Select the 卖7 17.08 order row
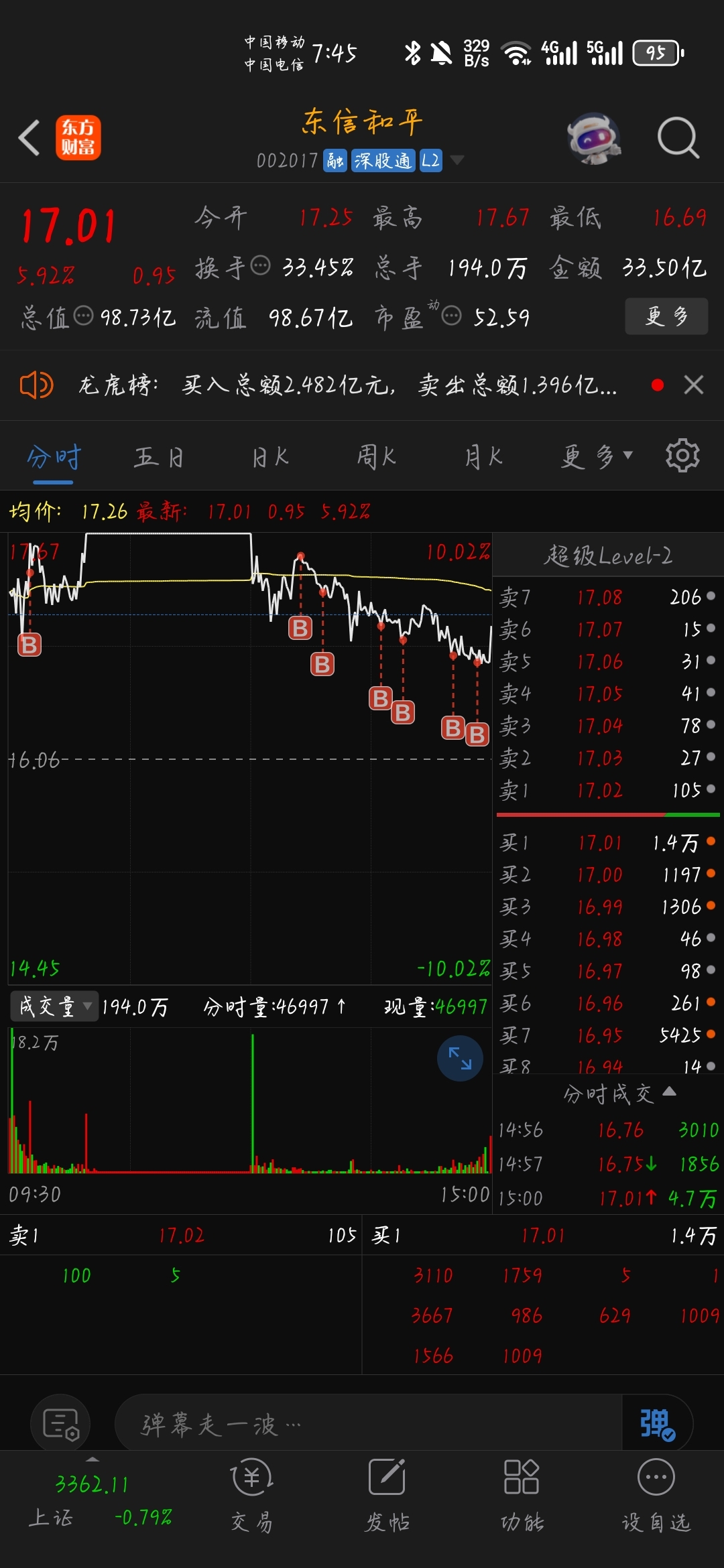 click(x=607, y=596)
